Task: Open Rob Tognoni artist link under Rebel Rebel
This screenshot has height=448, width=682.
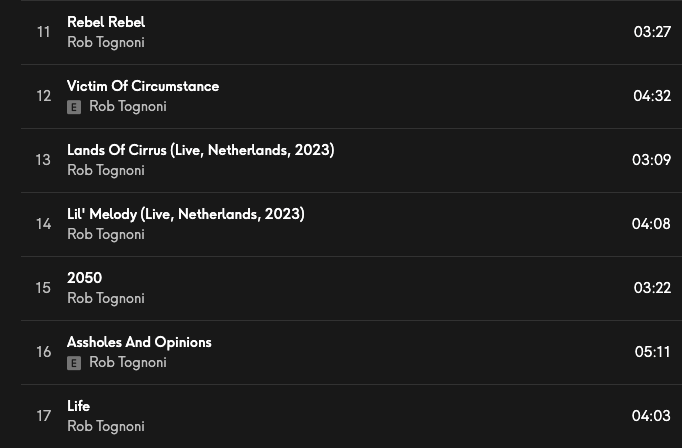Action: point(105,43)
